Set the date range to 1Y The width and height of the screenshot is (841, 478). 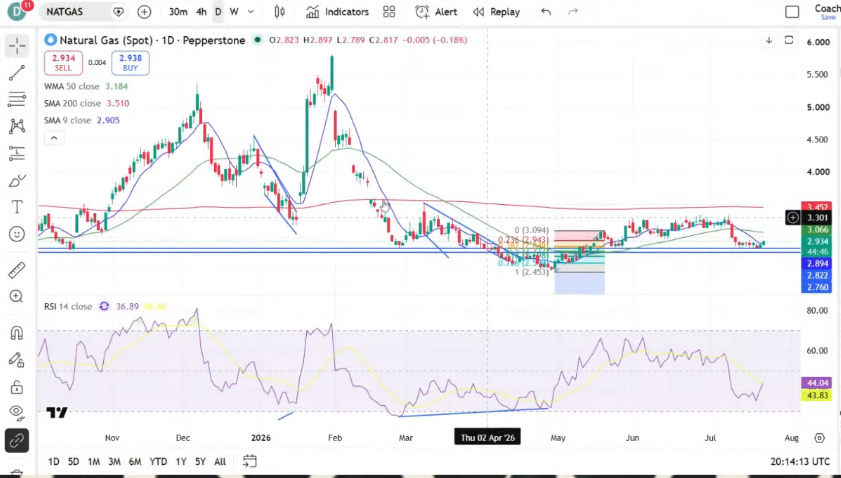pos(181,461)
